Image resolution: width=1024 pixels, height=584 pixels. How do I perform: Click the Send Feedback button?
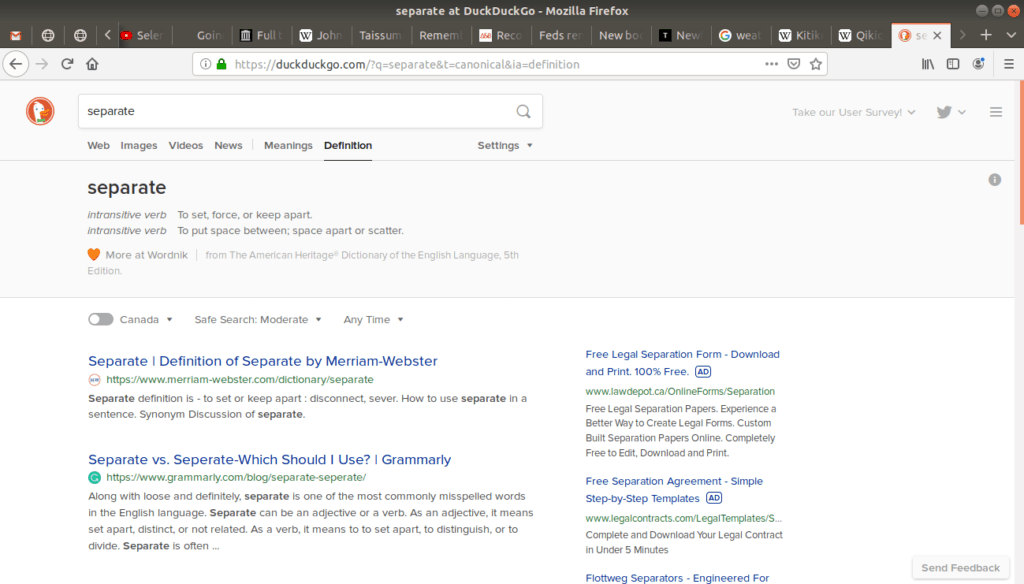click(960, 568)
